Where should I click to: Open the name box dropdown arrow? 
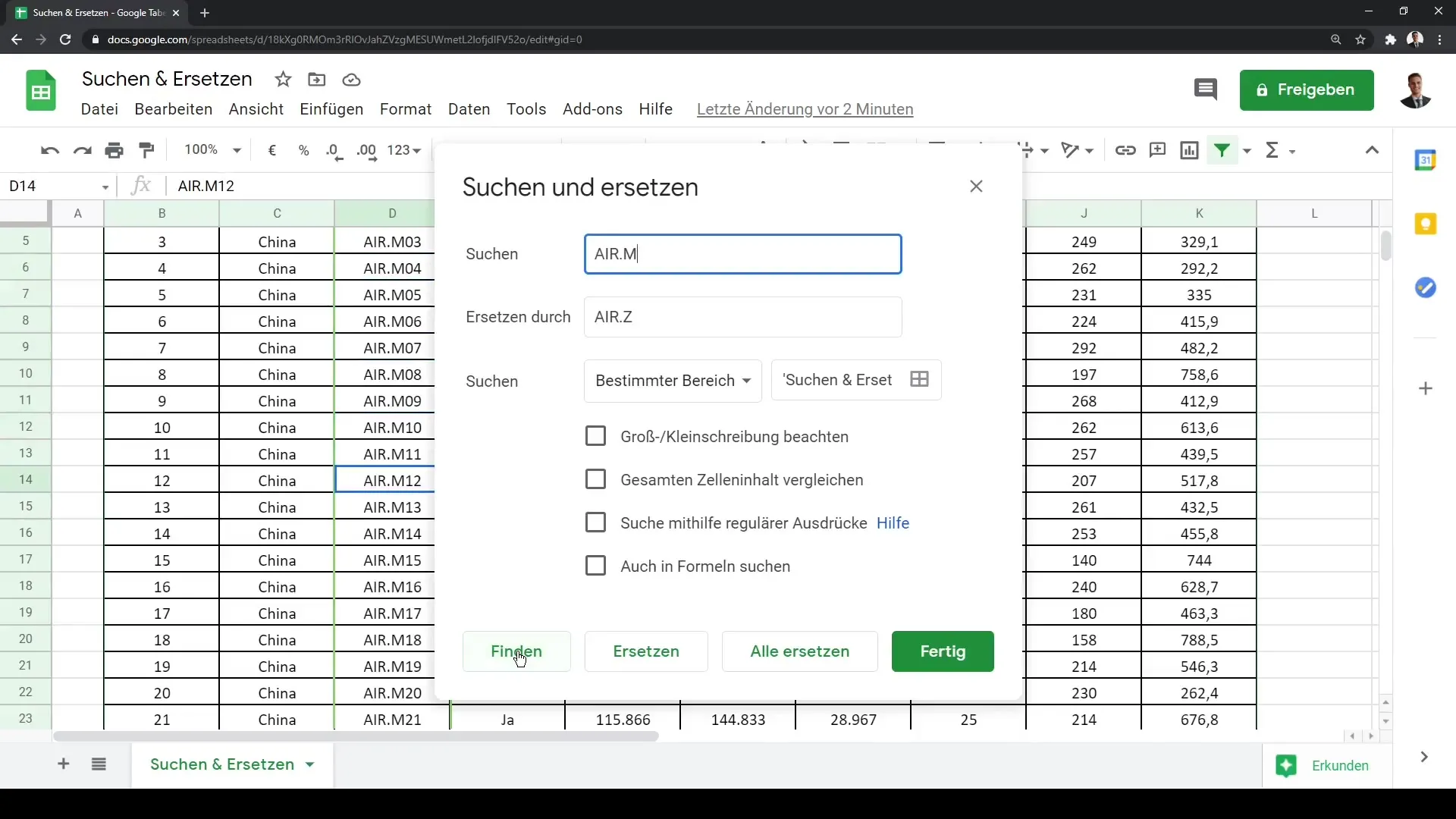click(x=105, y=187)
